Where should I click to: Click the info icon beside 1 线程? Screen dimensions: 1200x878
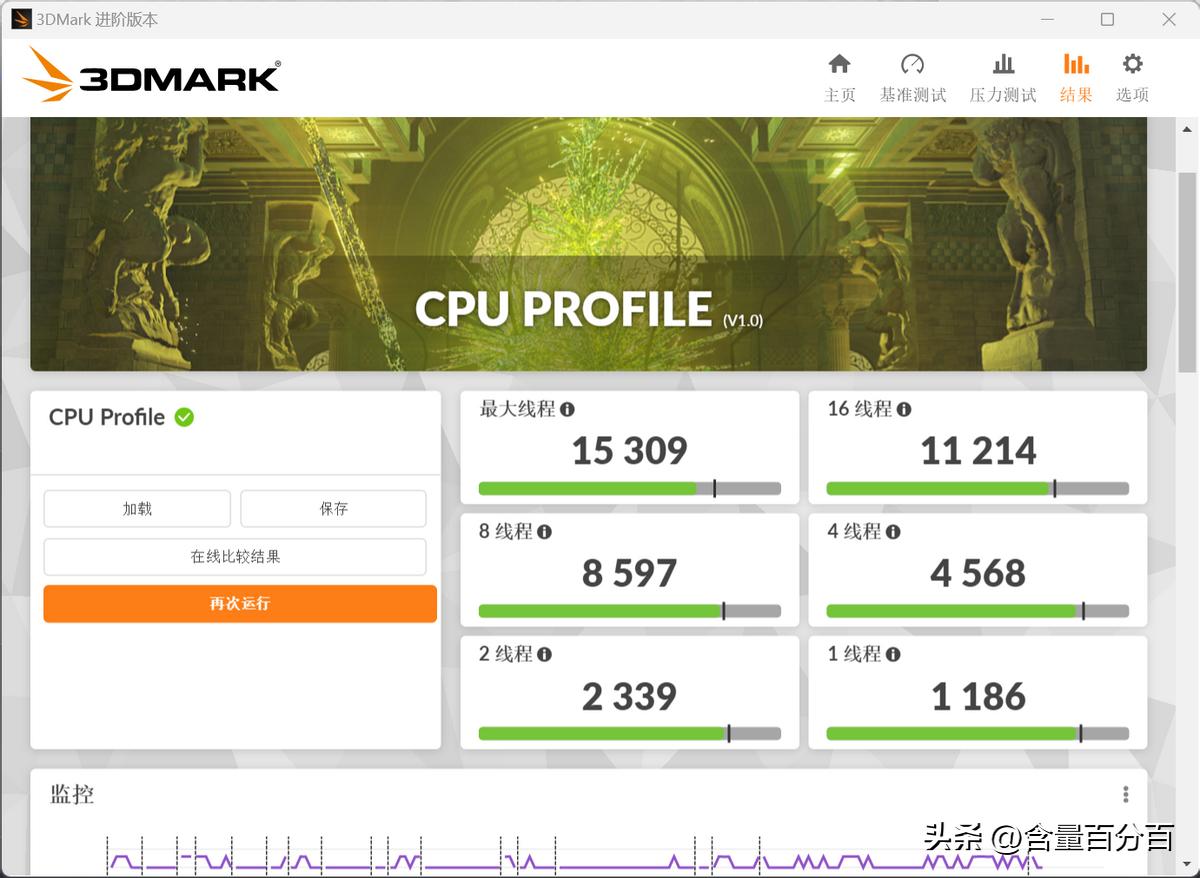pyautogui.click(x=891, y=655)
